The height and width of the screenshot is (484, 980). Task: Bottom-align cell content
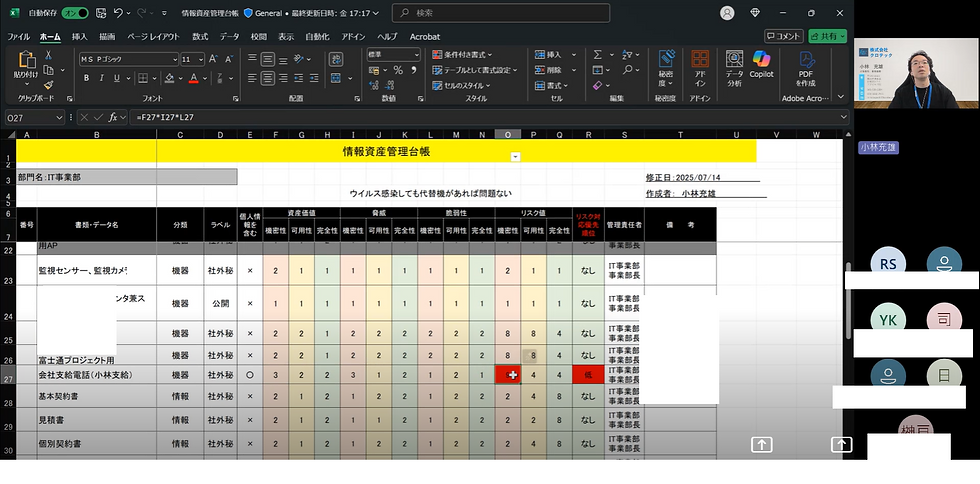click(283, 59)
